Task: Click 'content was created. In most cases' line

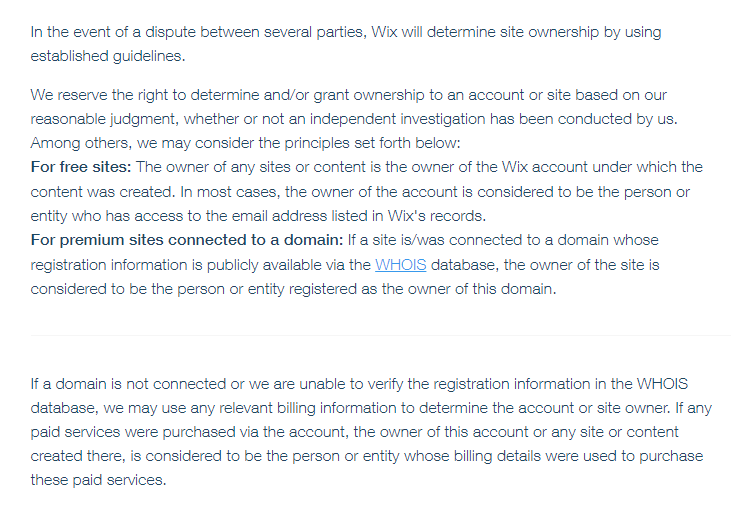Action: click(x=360, y=192)
